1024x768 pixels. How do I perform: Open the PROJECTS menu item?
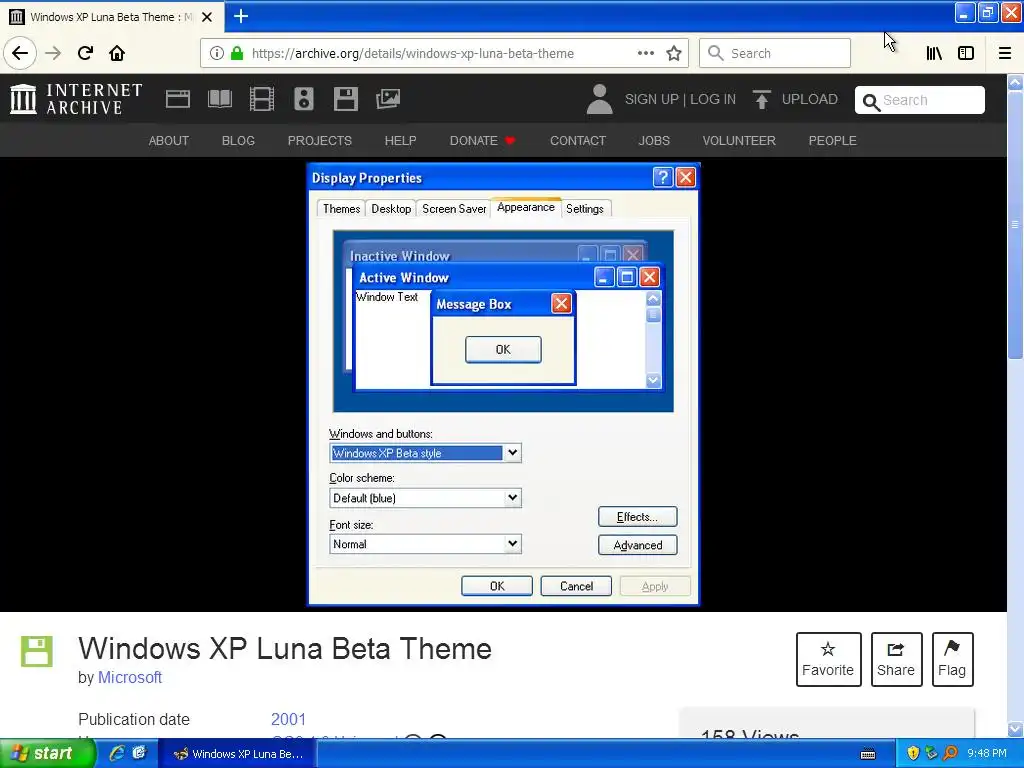(319, 140)
